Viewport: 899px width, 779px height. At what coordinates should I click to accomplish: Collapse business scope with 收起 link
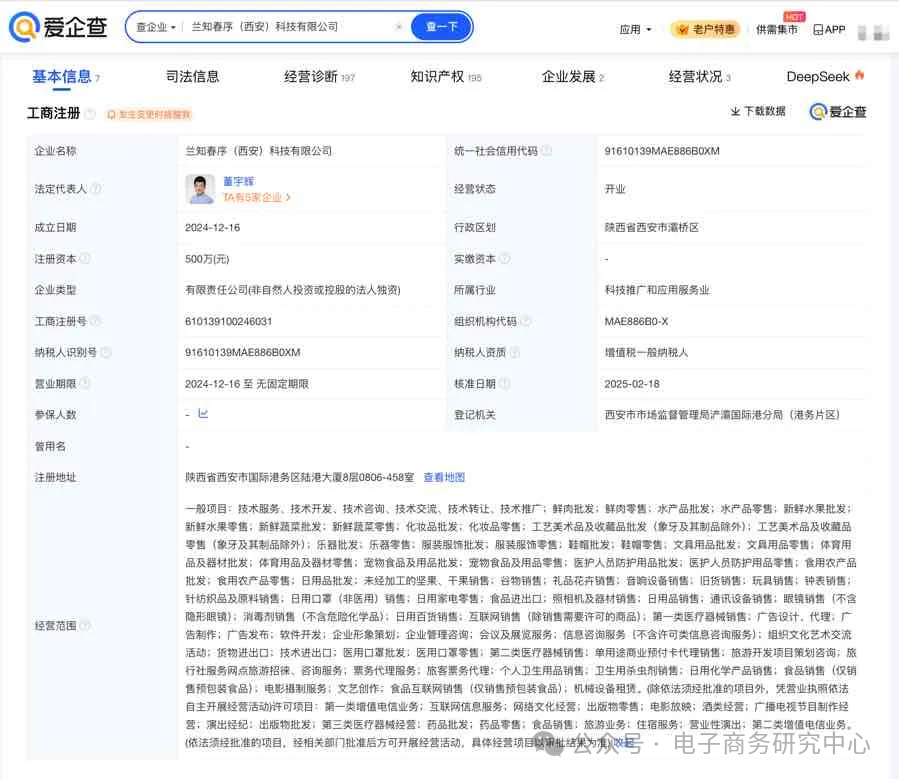[x=624, y=743]
